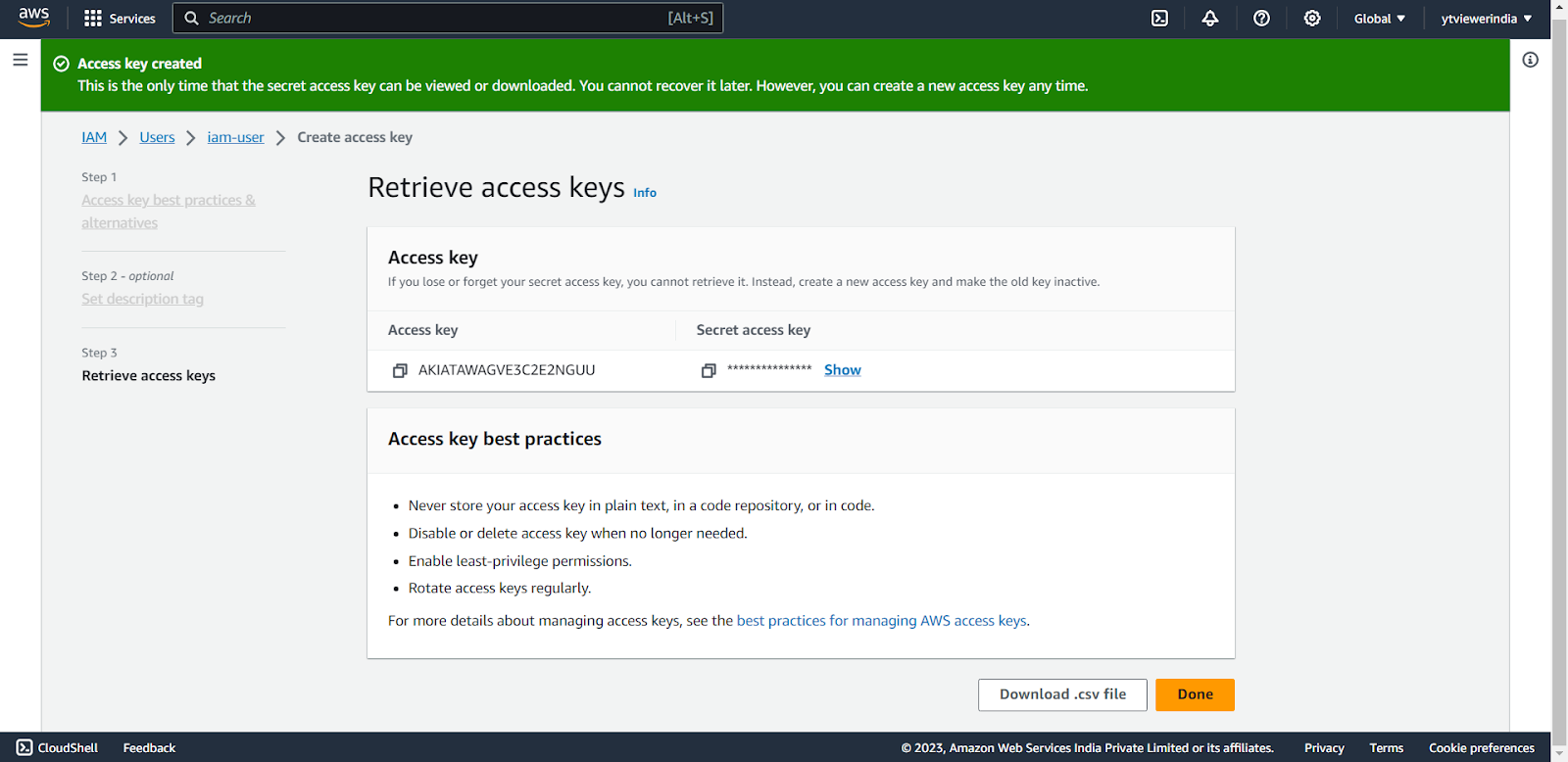Click 'Enable least-privilege permissions' bullet
Viewport: 1568px width, 762px height.
pos(520,561)
